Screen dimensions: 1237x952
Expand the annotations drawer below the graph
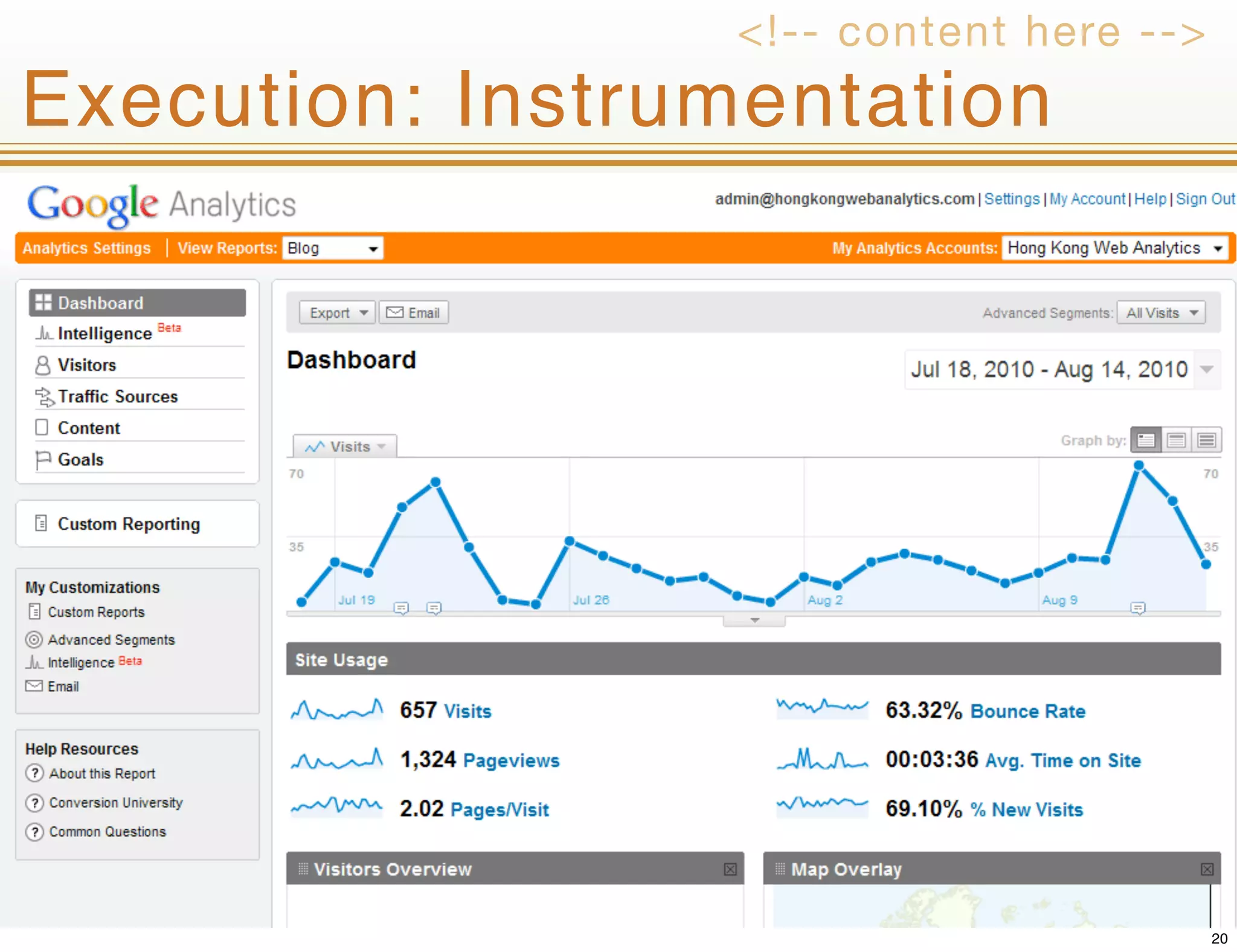tap(754, 620)
